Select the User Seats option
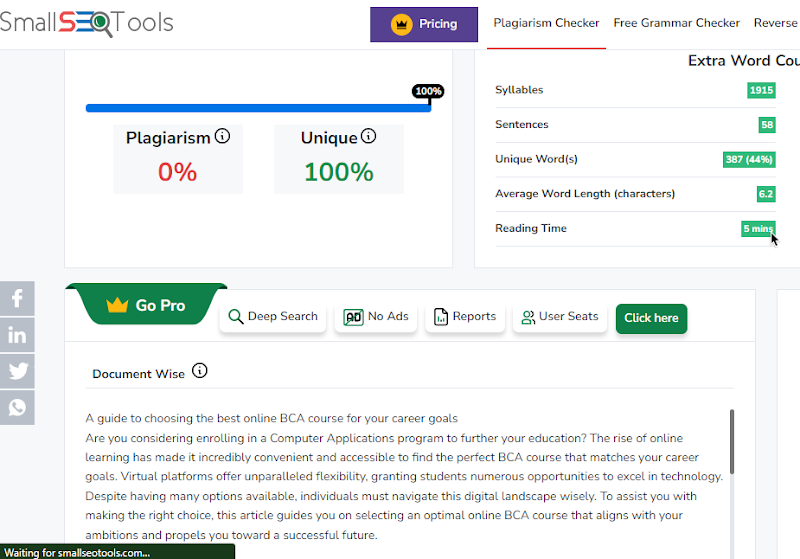 point(559,317)
